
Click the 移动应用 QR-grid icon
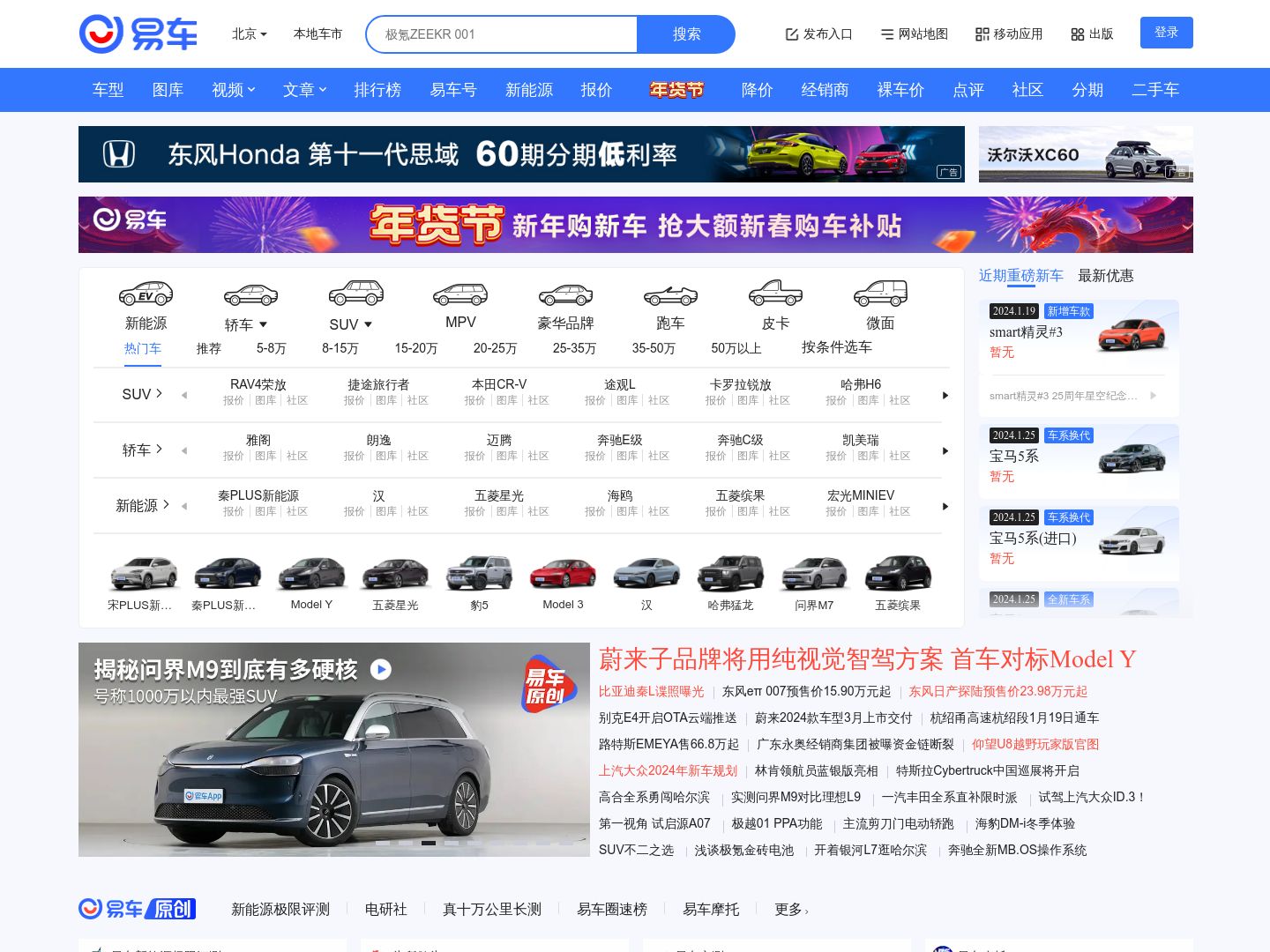(982, 34)
